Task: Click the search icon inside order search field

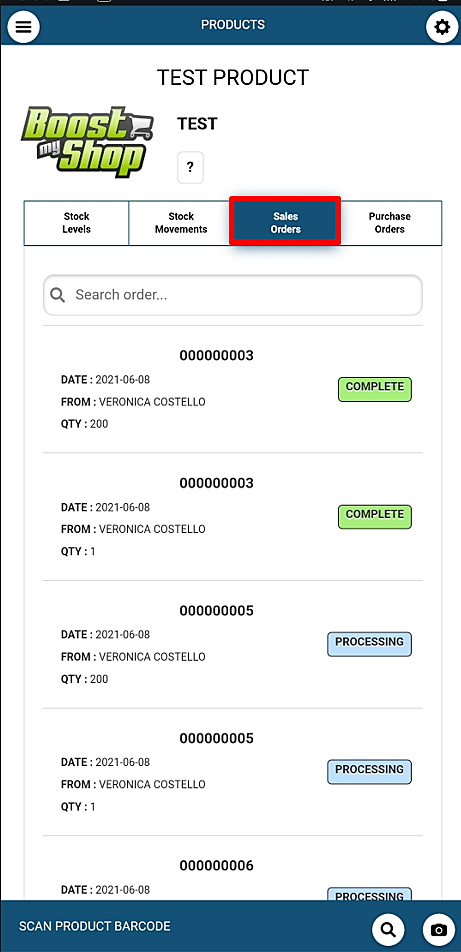Action: tap(58, 295)
